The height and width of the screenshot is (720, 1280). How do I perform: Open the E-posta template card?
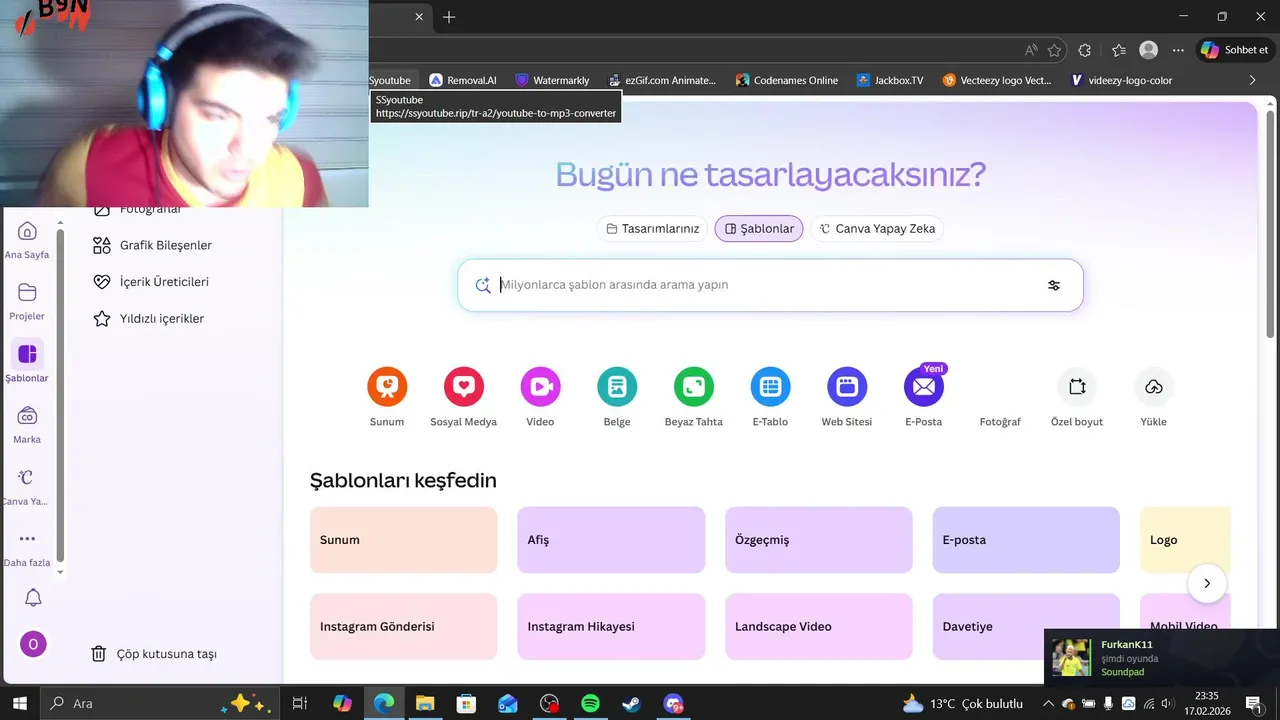pos(1026,540)
